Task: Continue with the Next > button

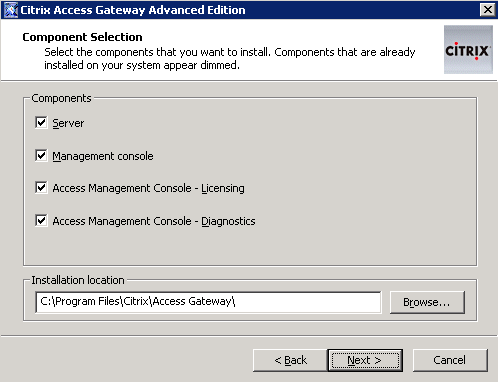Action: pos(365,360)
